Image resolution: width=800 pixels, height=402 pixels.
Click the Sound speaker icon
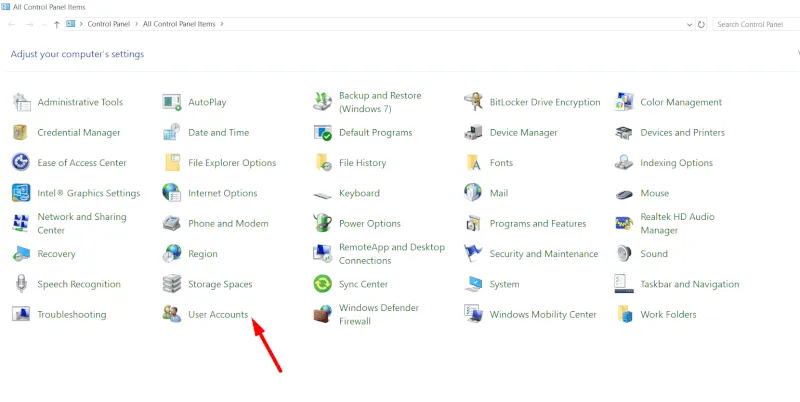tap(624, 254)
